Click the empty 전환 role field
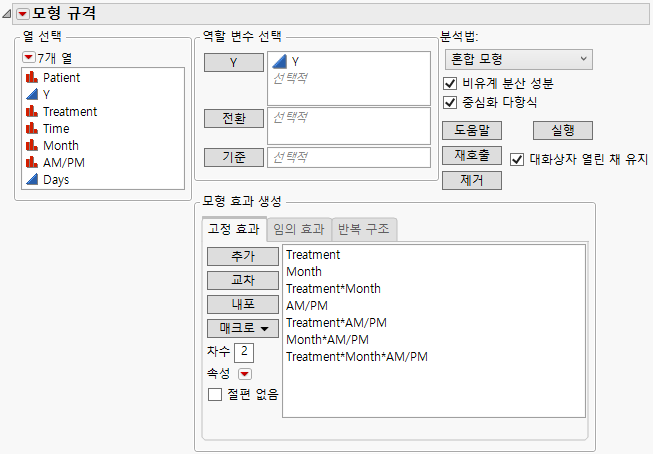Screen dimensions: 653x454 pyautogui.click(x=349, y=126)
